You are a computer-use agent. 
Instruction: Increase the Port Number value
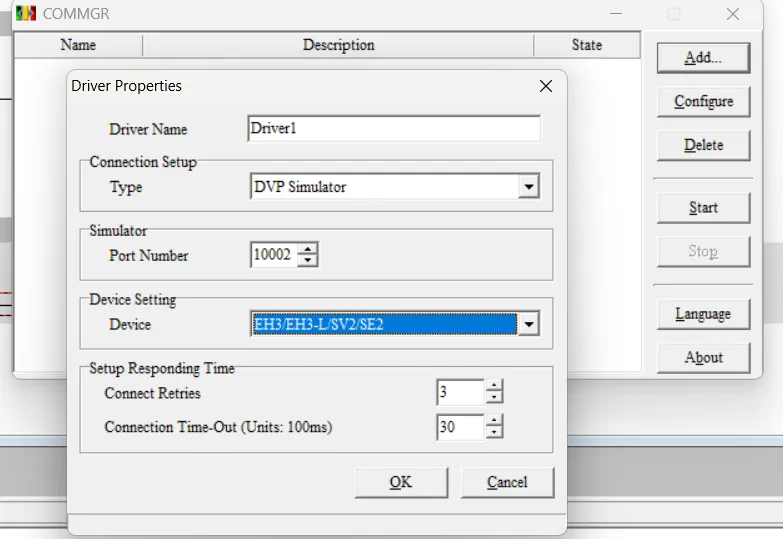[308, 249]
